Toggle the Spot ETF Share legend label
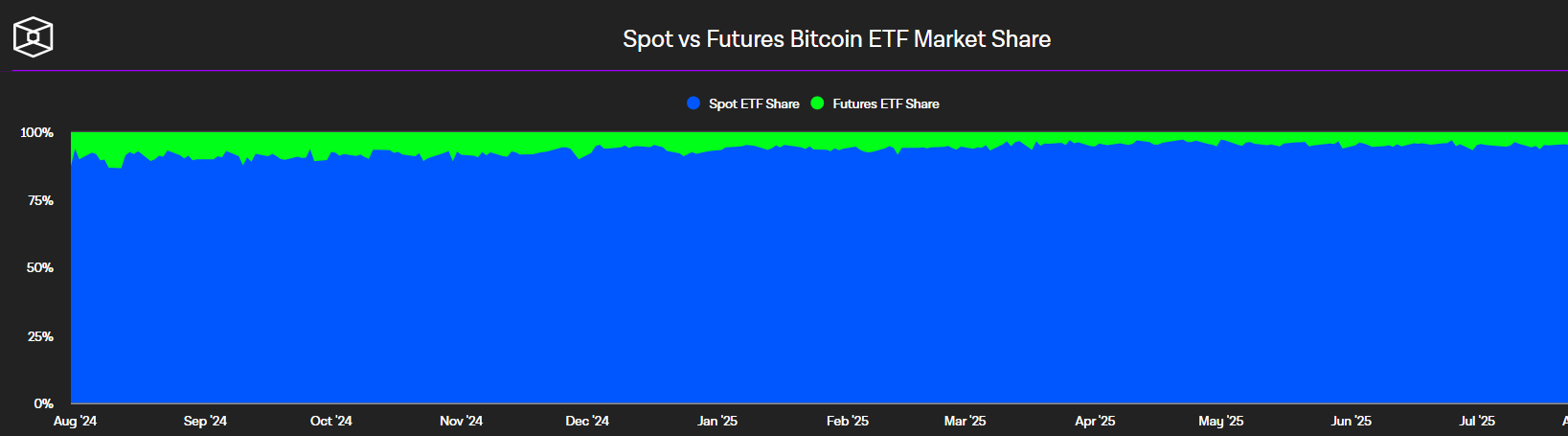The image size is (1568, 436). [754, 103]
